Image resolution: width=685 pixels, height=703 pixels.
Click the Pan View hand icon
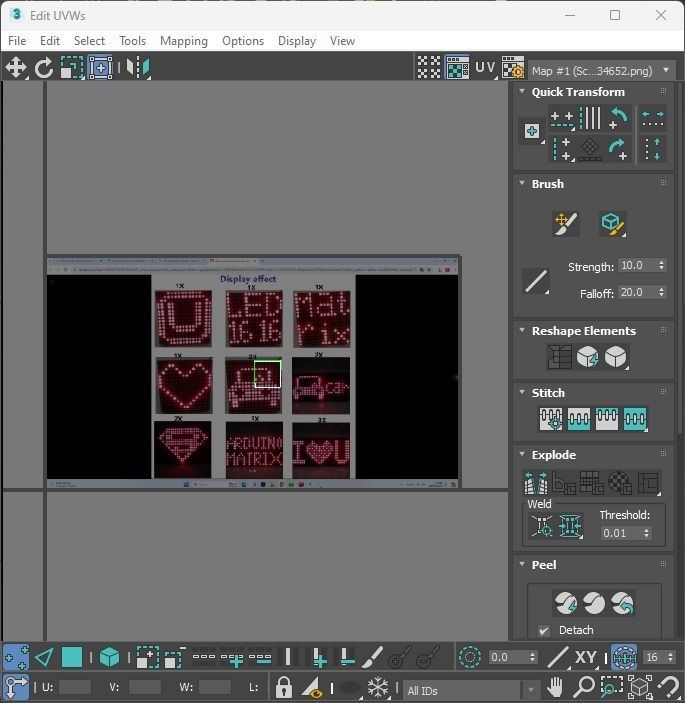click(x=555, y=687)
